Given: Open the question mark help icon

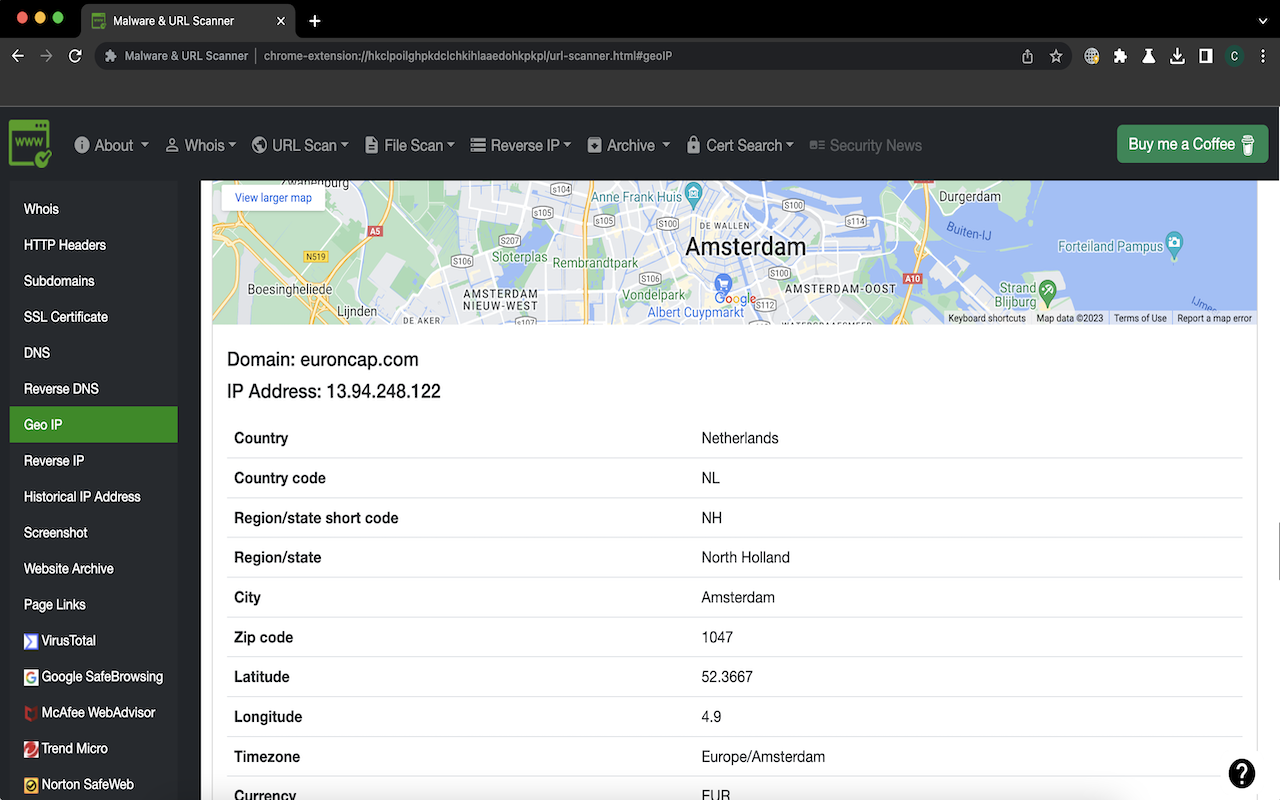Looking at the screenshot, I should 1241,773.
